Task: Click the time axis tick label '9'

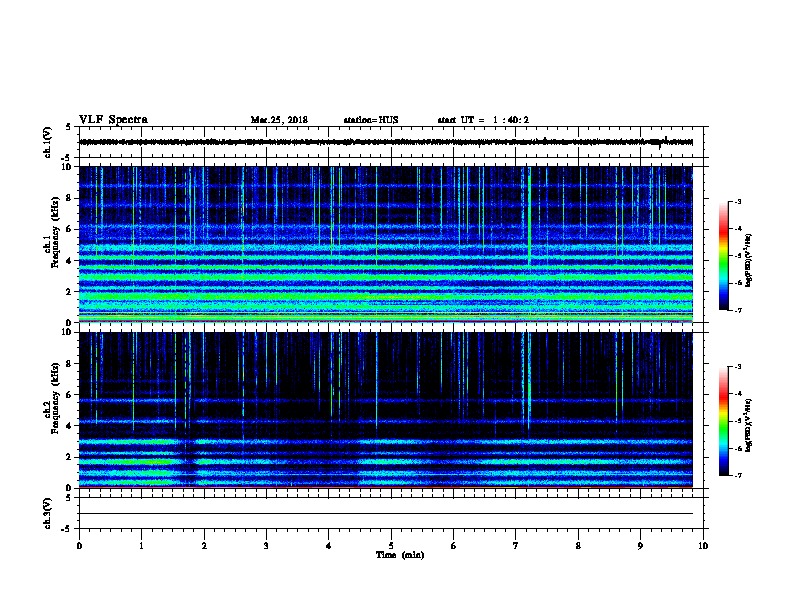Action: pos(640,546)
